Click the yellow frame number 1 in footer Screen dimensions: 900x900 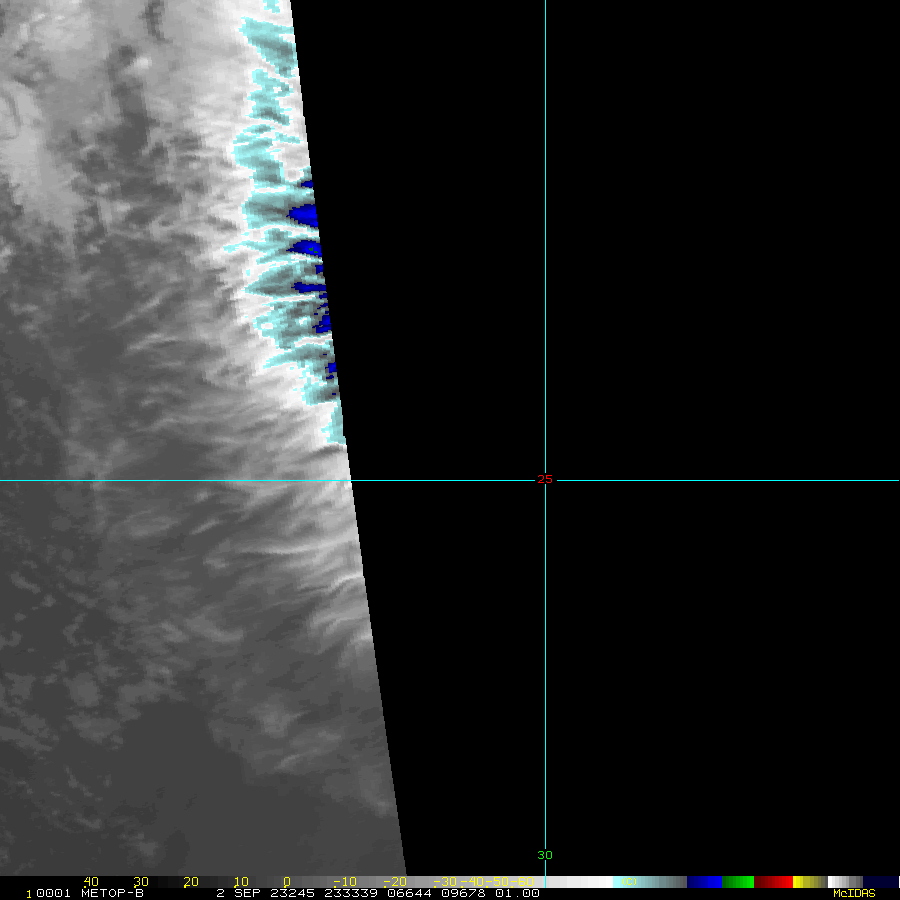[x=29, y=893]
